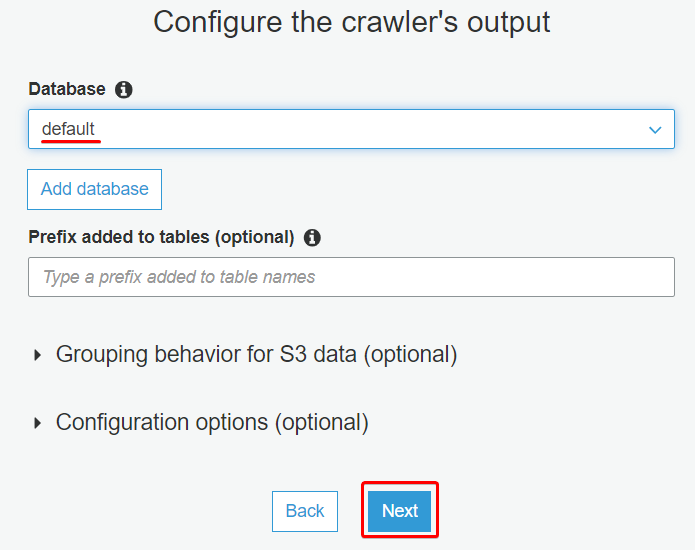This screenshot has width=695, height=550.
Task: Expand the Configuration options disclosure triangle
Action: tap(38, 423)
